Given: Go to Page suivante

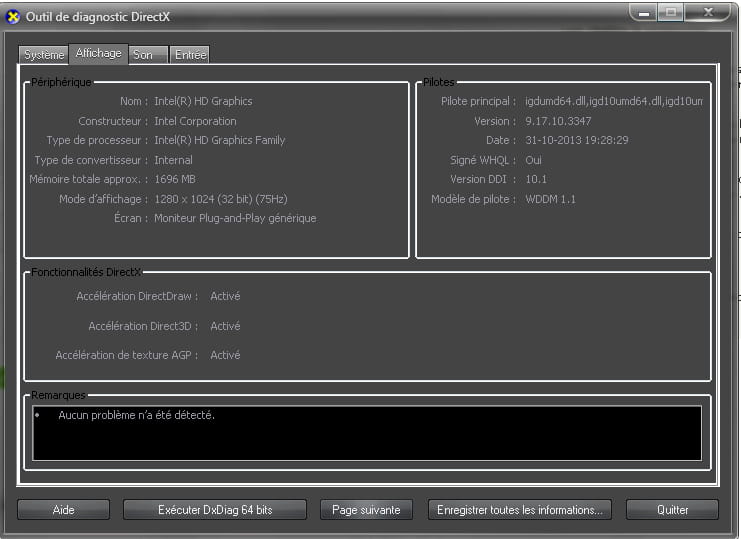Looking at the screenshot, I should (x=366, y=509).
